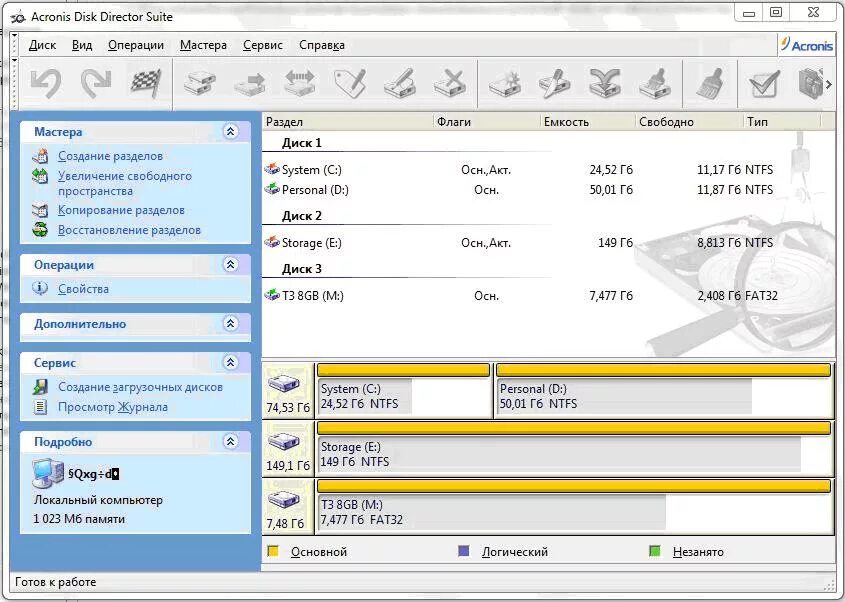
Task: Click the 149,1 Гб disk icon
Action: click(284, 442)
